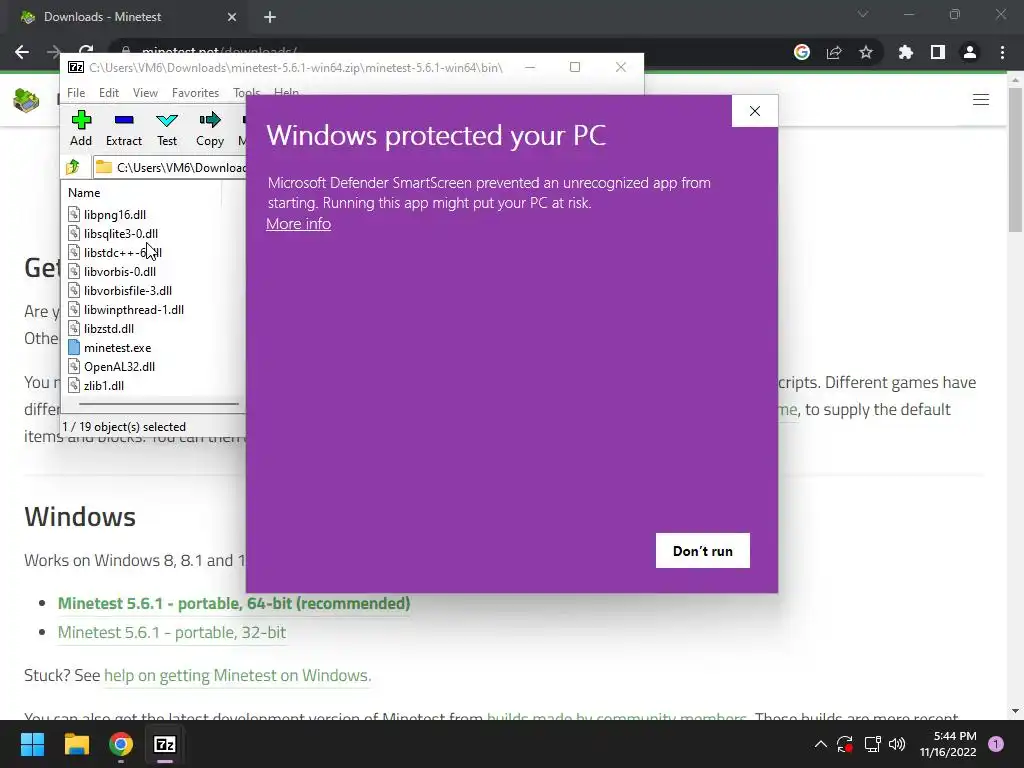Click More info in SmartScreen dialog
The image size is (1024, 768).
298,224
